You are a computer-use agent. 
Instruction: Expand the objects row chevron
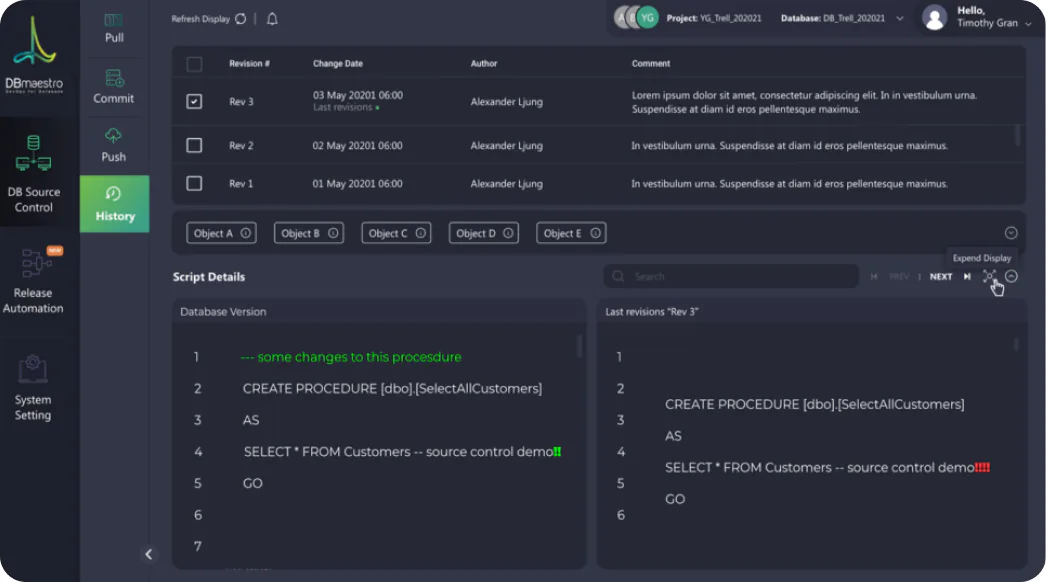[1011, 233]
